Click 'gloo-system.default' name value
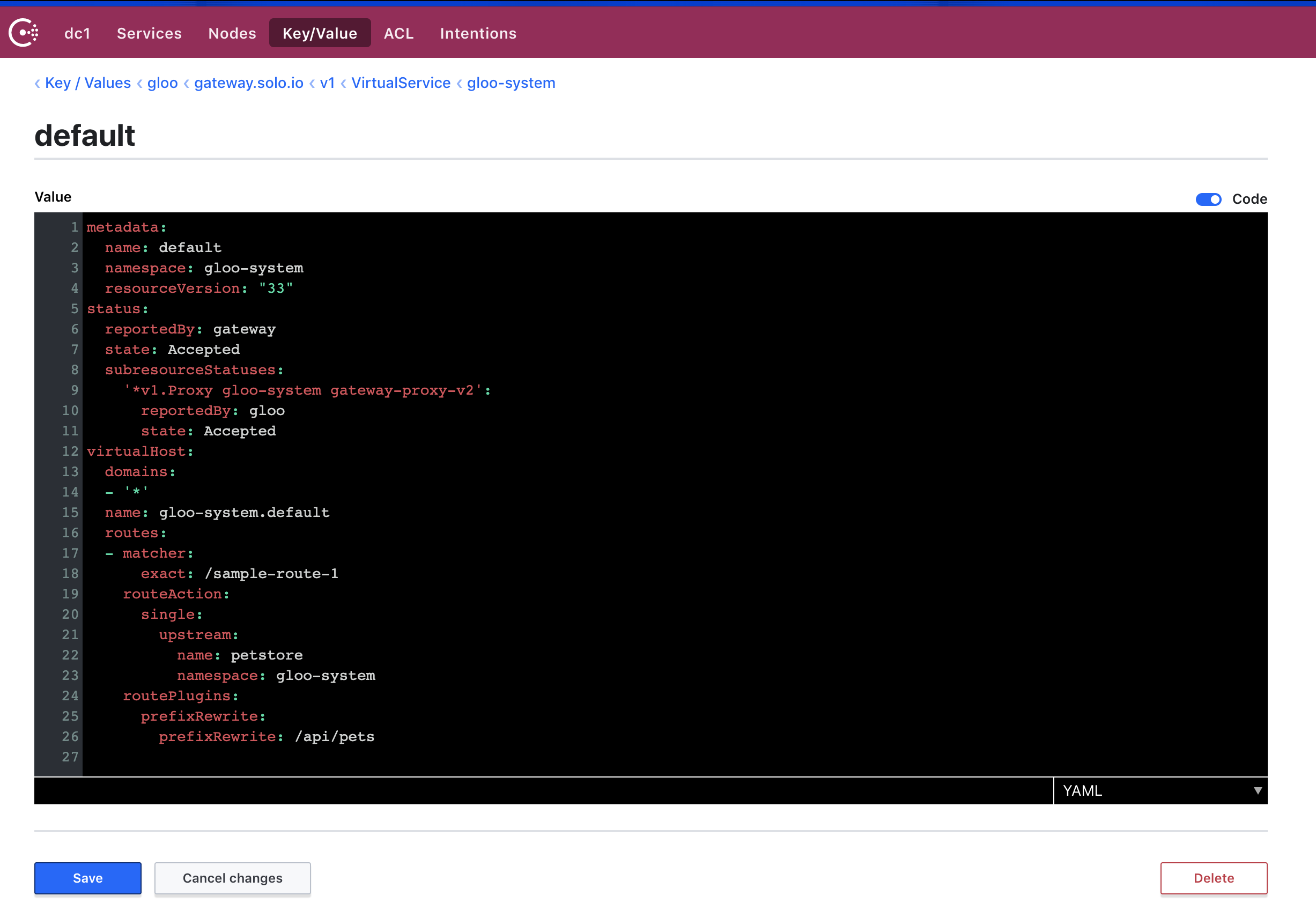1316x918 pixels. tap(243, 512)
